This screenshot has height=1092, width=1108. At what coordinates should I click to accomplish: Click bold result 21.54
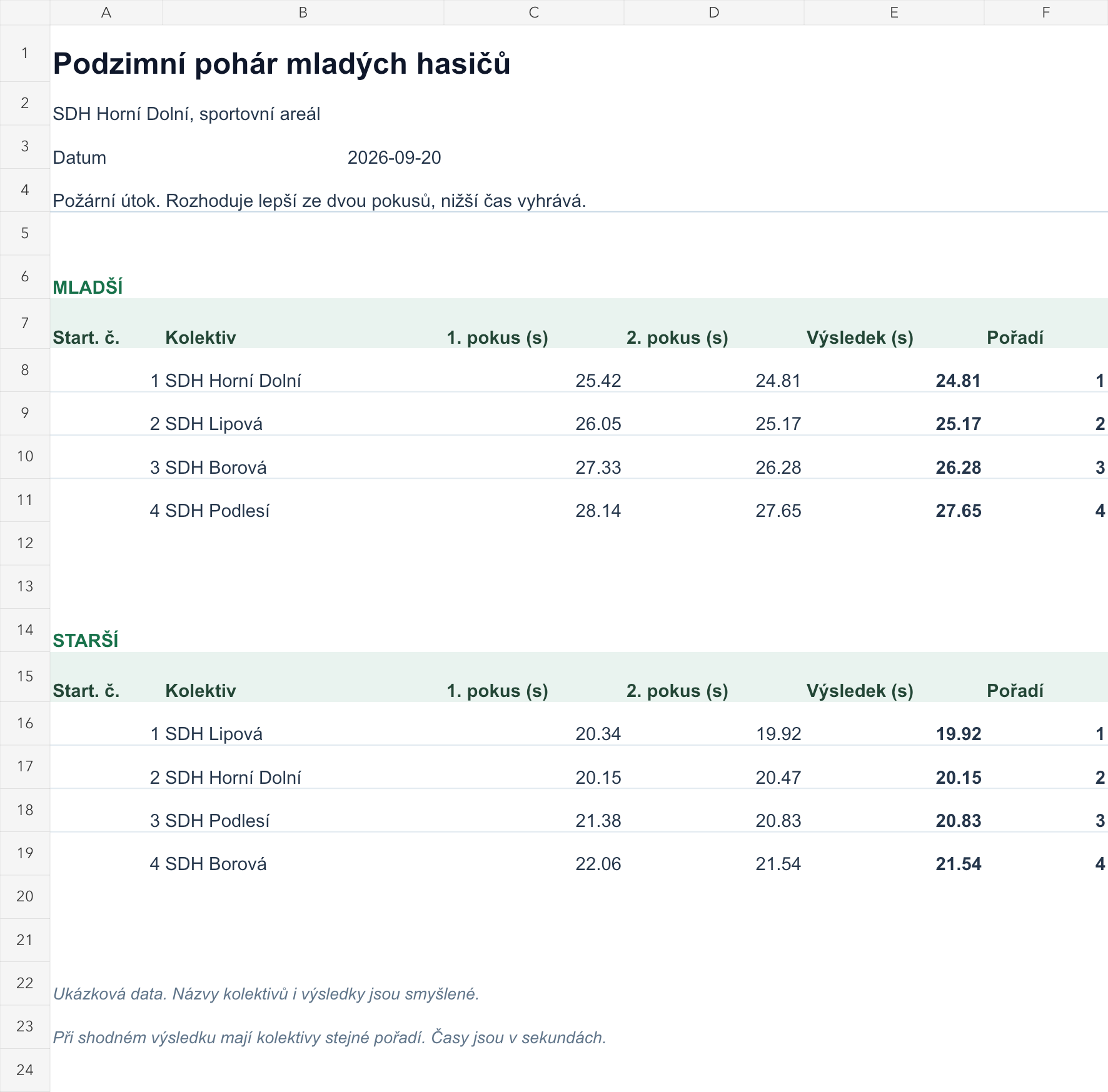coord(959,864)
